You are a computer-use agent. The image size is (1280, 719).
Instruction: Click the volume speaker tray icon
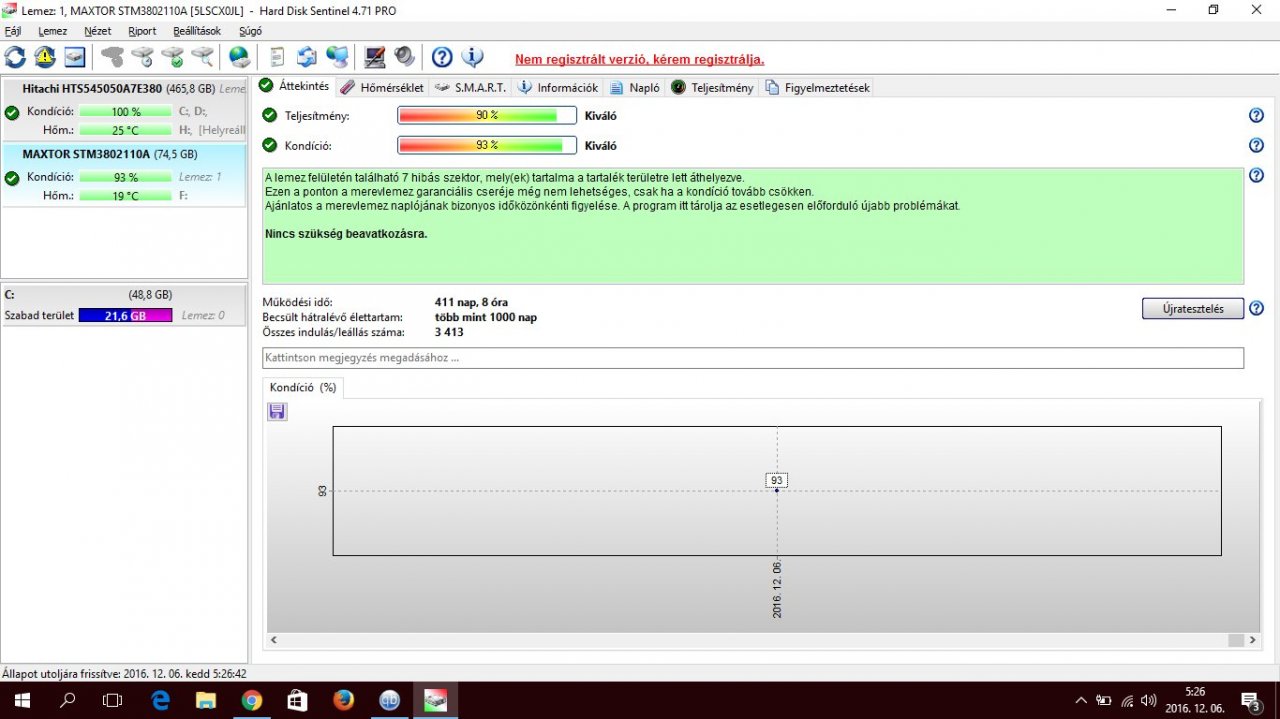tap(1148, 700)
